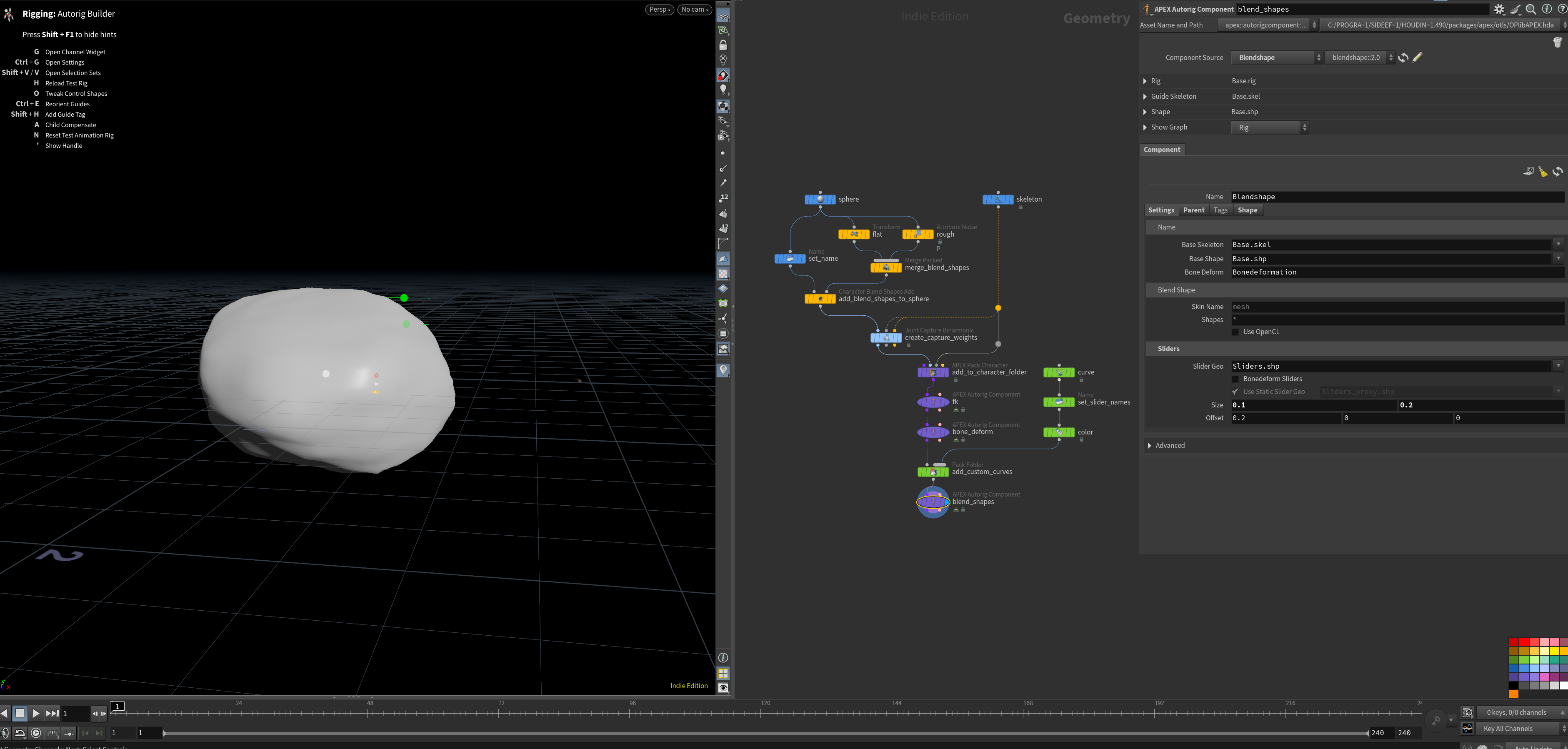The width and height of the screenshot is (1568, 749).
Task: Click the pencil edit icon beside blendshape::2.0
Action: (1418, 57)
